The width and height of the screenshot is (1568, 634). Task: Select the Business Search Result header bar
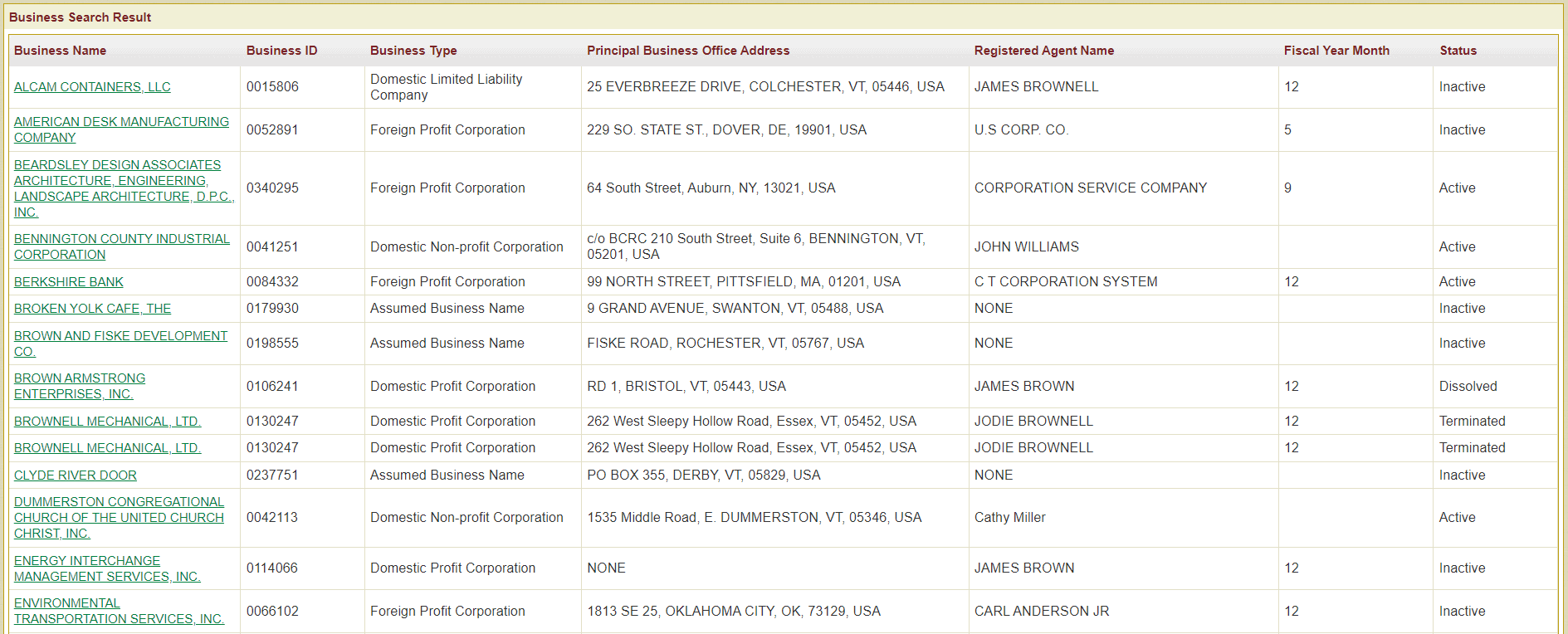click(80, 17)
